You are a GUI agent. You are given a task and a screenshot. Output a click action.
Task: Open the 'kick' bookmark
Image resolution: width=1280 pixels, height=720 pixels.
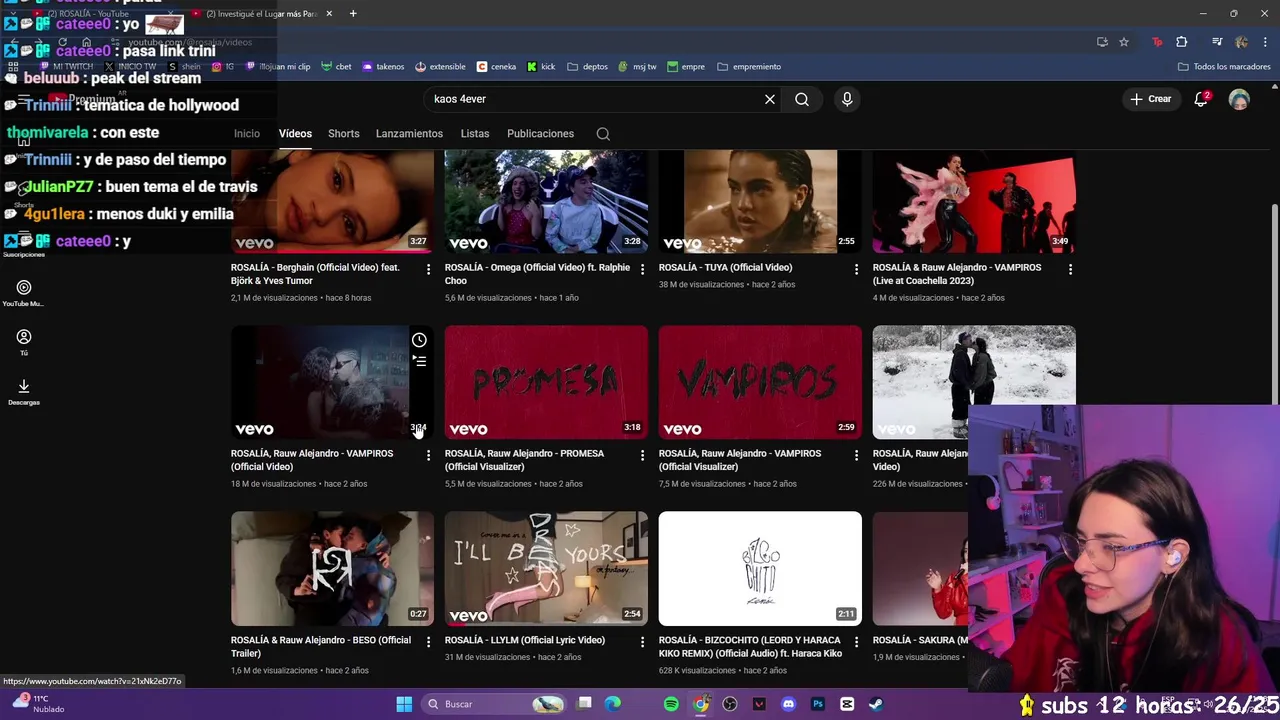(541, 67)
